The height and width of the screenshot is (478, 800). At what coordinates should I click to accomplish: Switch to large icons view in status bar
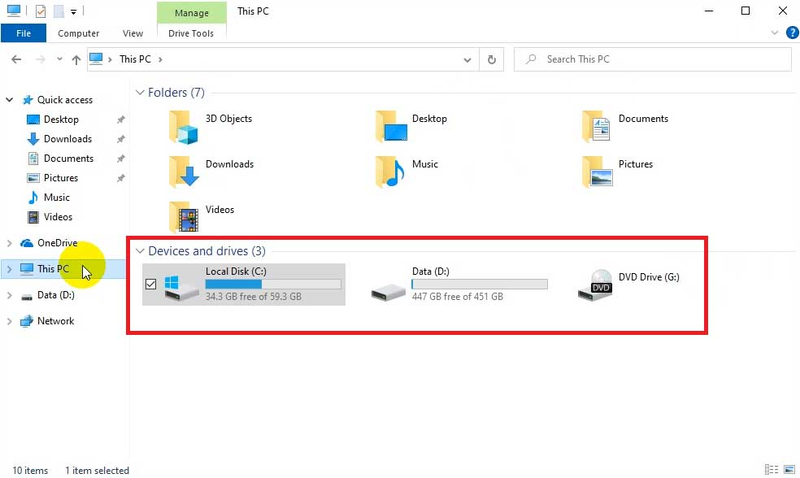(x=789, y=469)
